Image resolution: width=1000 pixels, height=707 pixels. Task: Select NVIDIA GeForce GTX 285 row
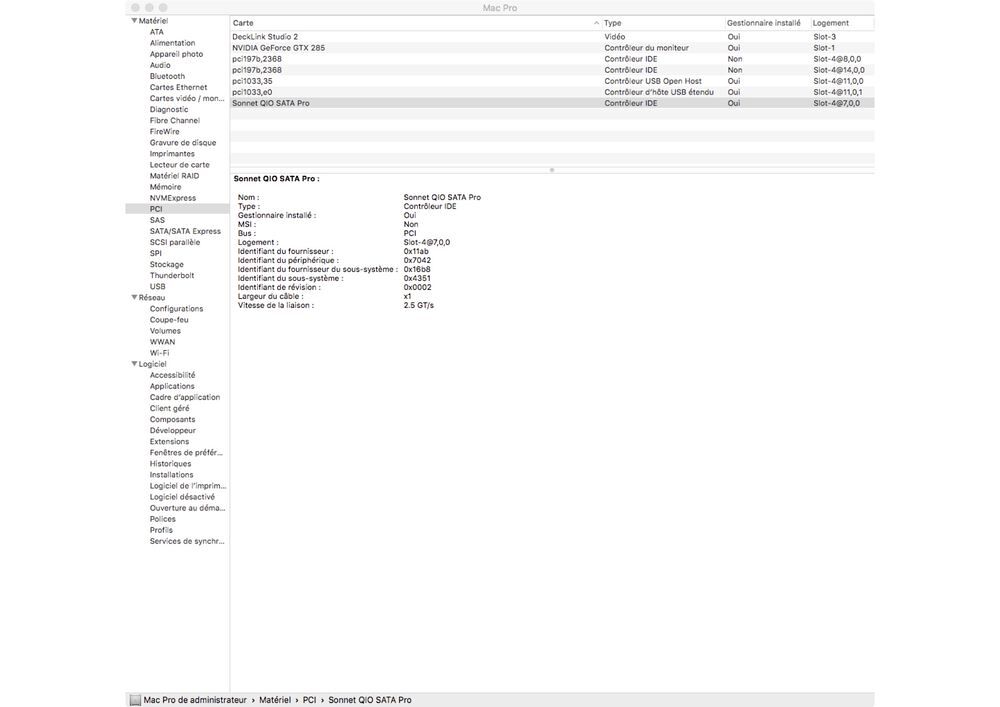click(x=552, y=48)
